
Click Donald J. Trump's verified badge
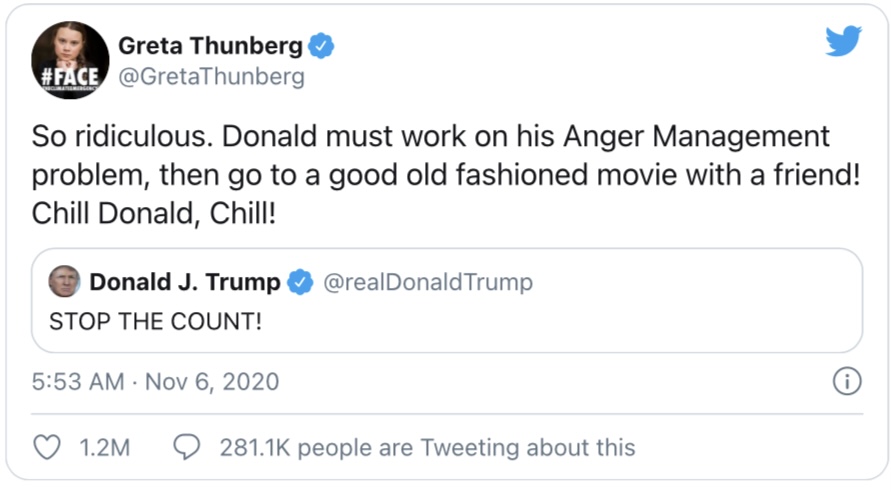(300, 283)
